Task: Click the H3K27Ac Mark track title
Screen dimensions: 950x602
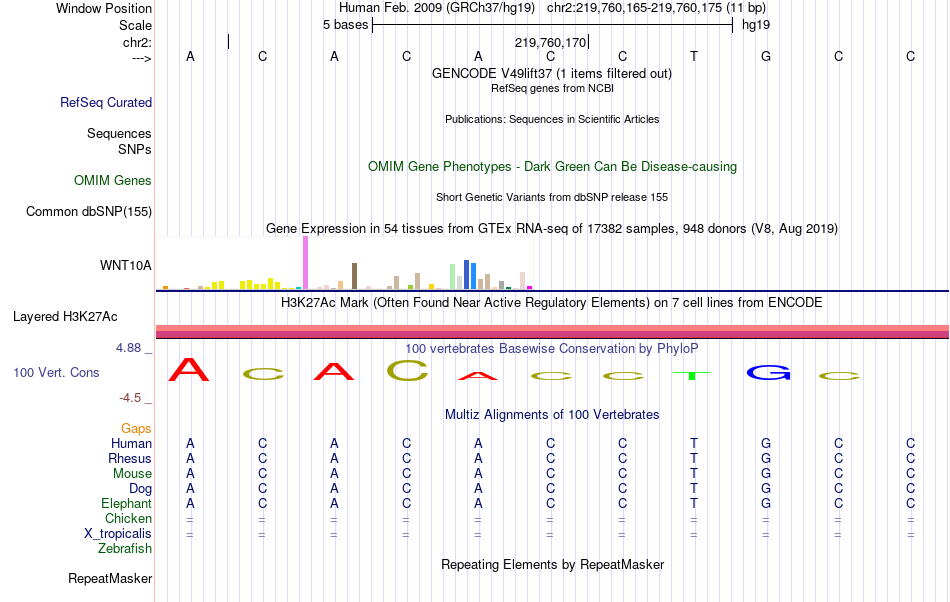Action: pyautogui.click(x=552, y=302)
